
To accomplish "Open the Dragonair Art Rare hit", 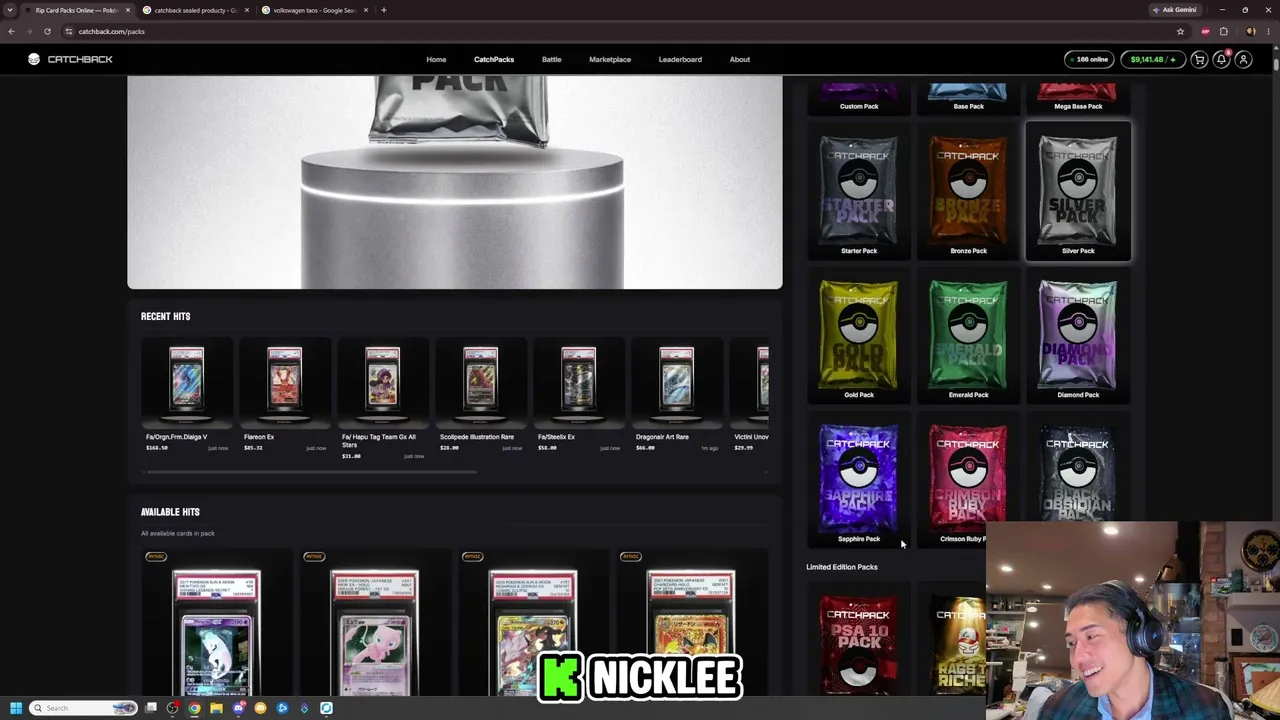I will pos(676,397).
